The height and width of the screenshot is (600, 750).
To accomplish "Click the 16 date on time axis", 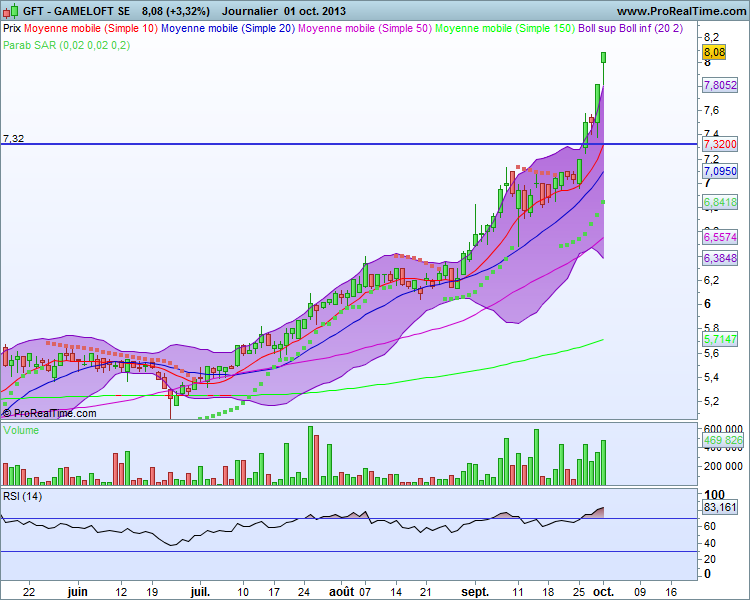I will pyautogui.click(x=671, y=592).
